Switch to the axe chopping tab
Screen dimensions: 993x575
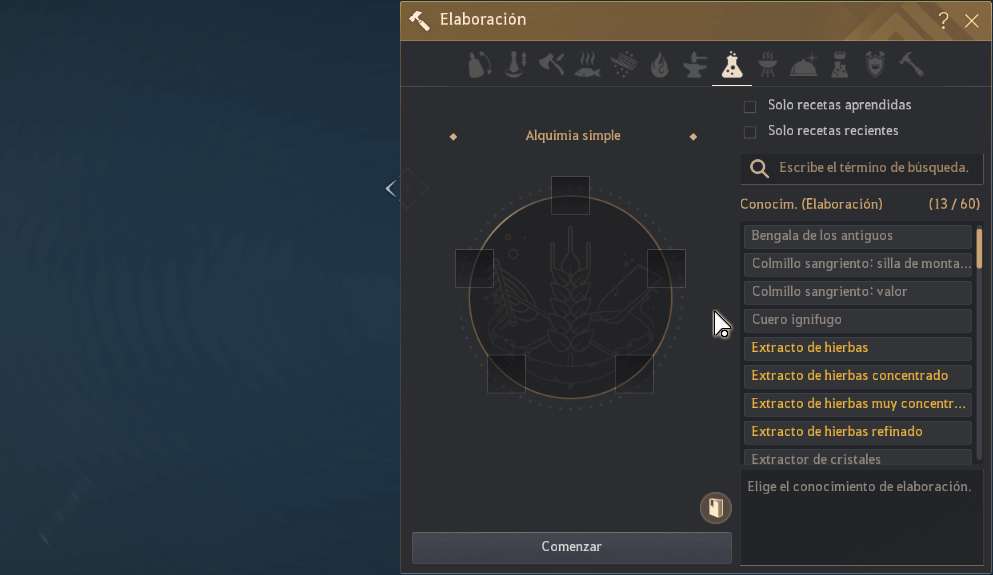point(551,66)
